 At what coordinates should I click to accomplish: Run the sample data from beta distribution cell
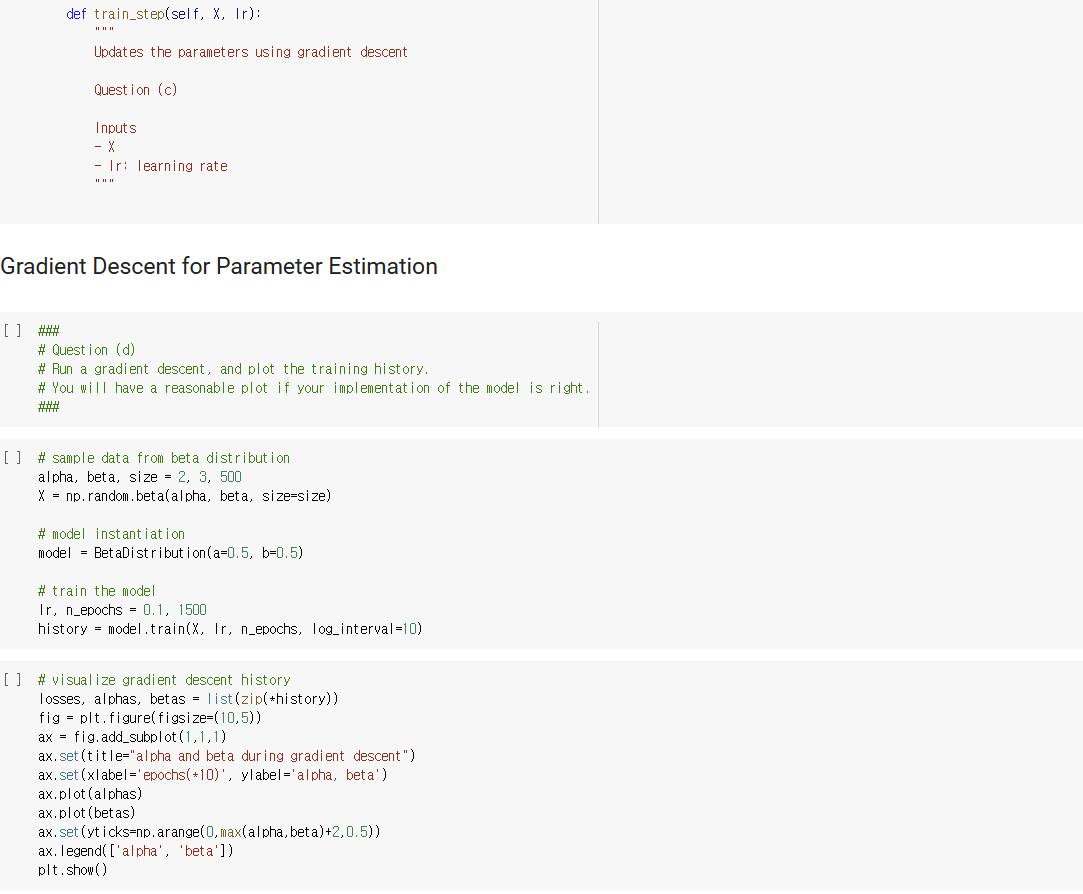[x=12, y=457]
